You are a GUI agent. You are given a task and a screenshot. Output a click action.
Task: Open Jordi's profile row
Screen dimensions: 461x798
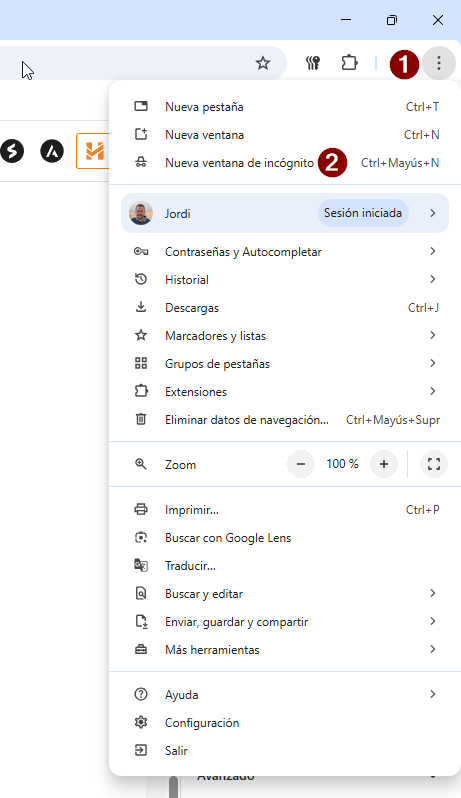[285, 213]
